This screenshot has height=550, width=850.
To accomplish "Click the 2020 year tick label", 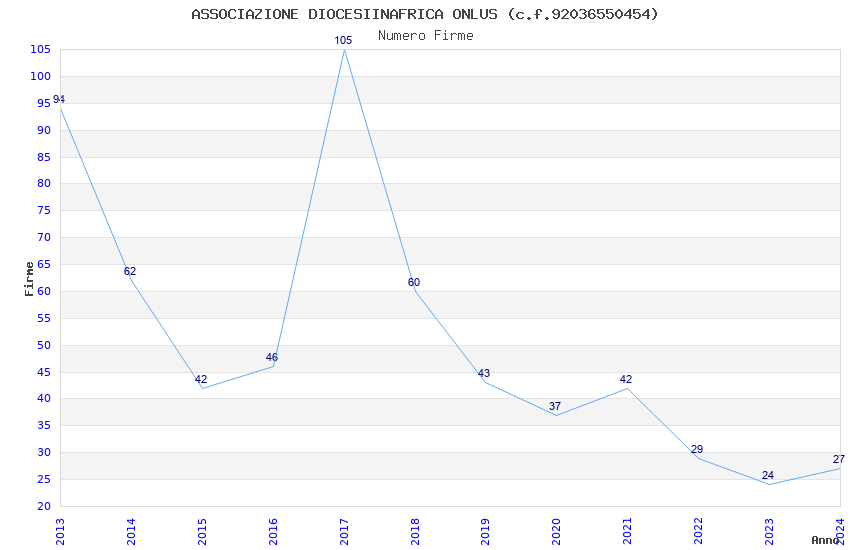I will (x=557, y=532).
